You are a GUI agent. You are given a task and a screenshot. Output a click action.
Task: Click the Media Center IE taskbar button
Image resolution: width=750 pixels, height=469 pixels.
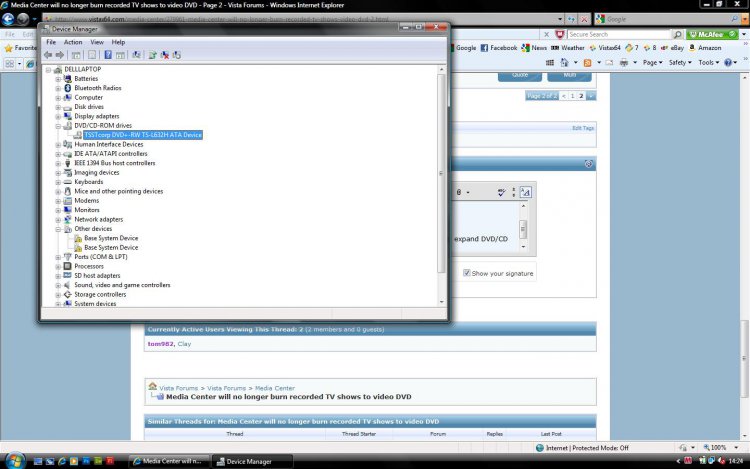point(169,461)
